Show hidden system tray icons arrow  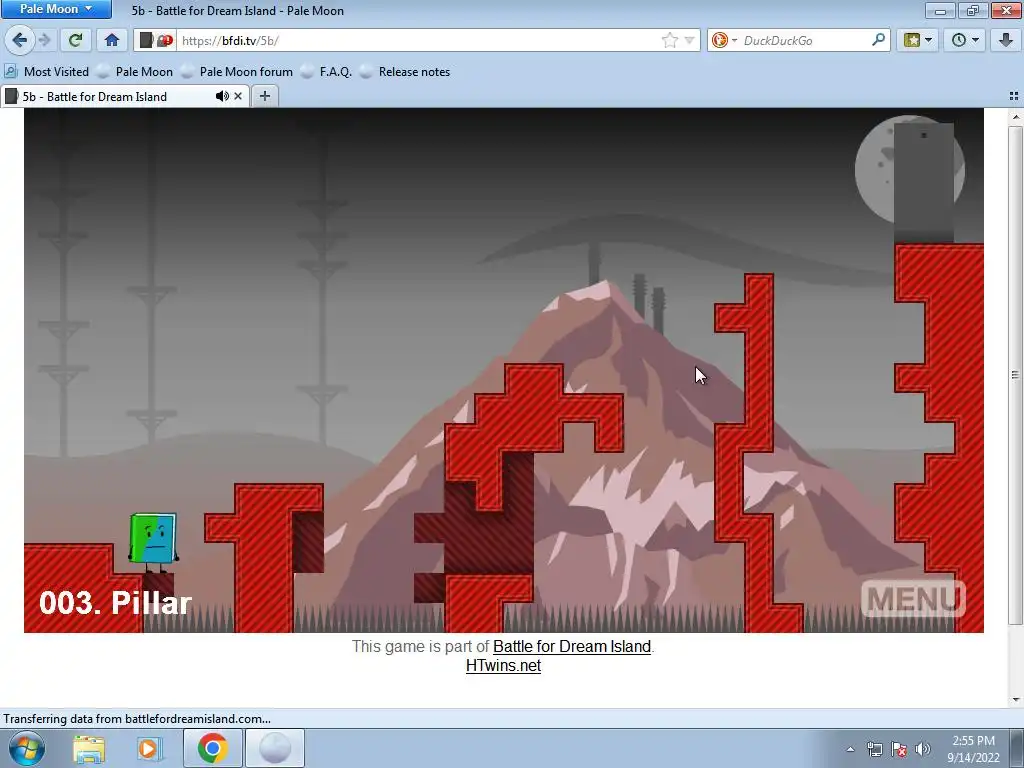[850, 749]
